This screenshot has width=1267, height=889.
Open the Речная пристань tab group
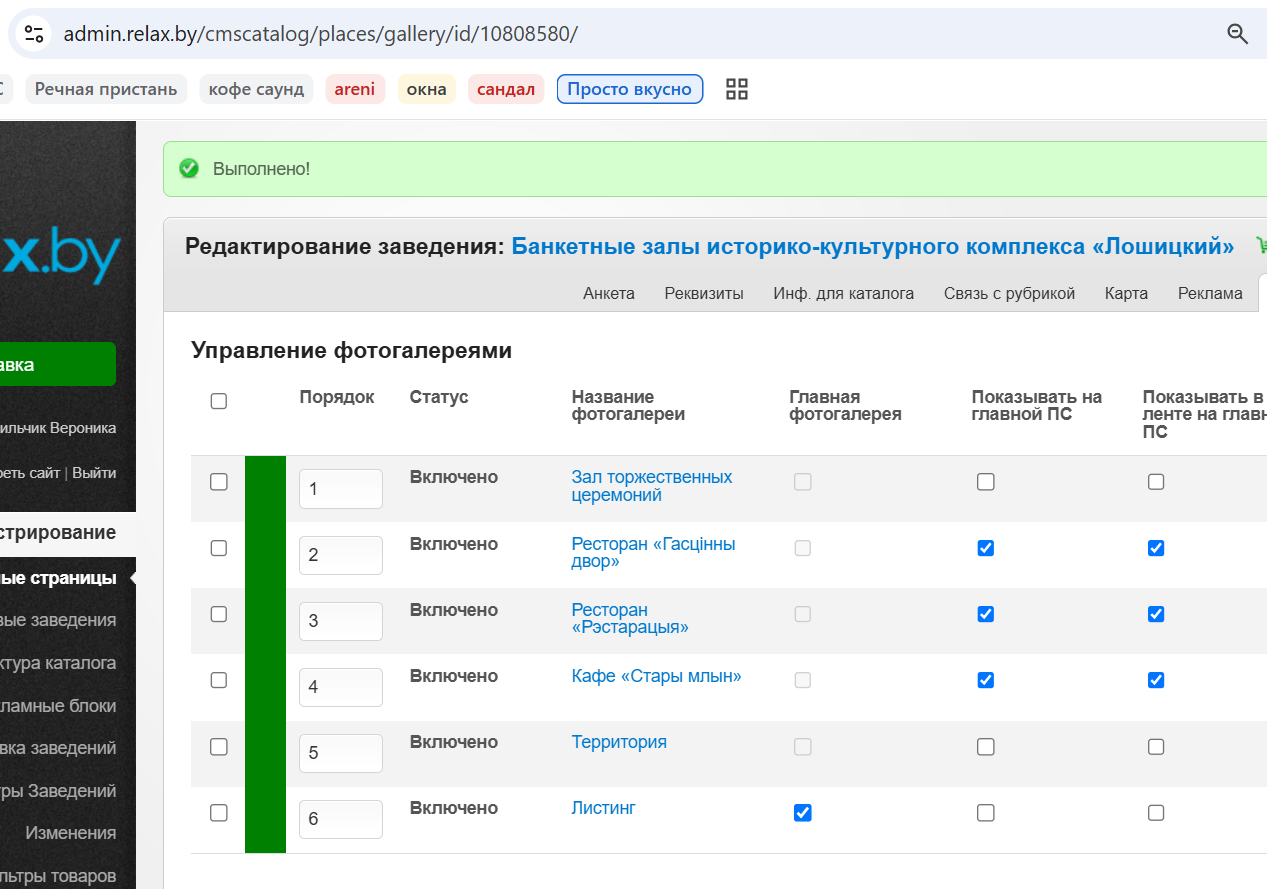tap(106, 89)
